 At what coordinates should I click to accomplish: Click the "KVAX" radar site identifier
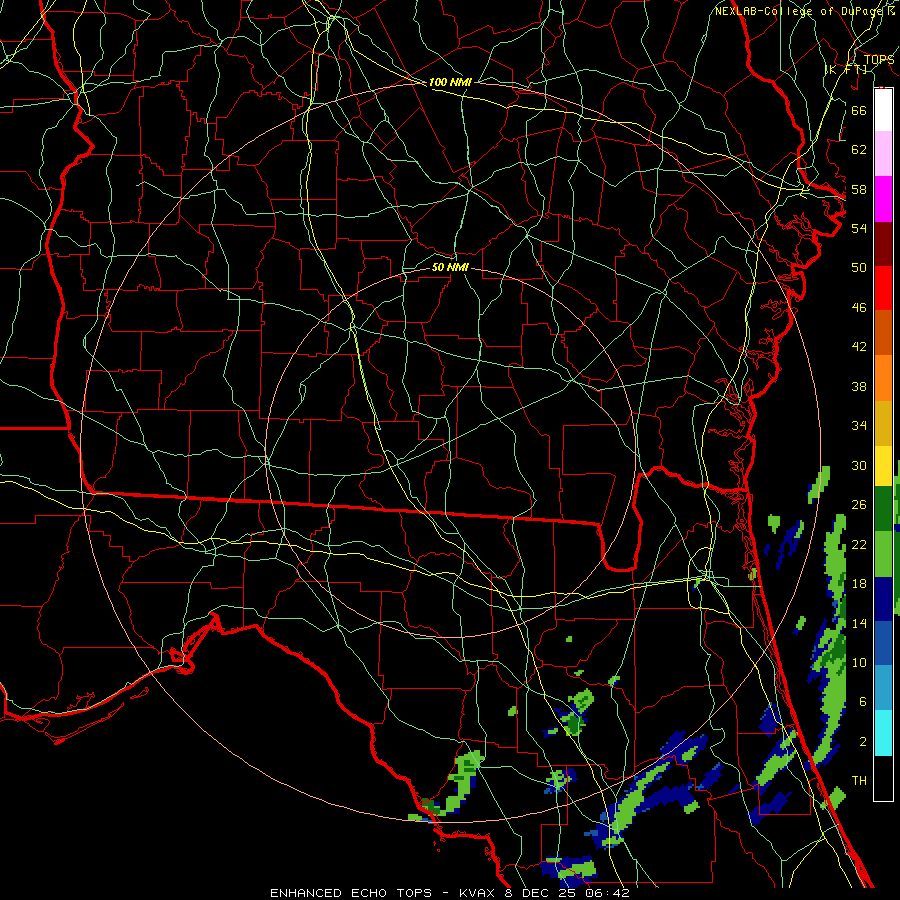point(478,893)
